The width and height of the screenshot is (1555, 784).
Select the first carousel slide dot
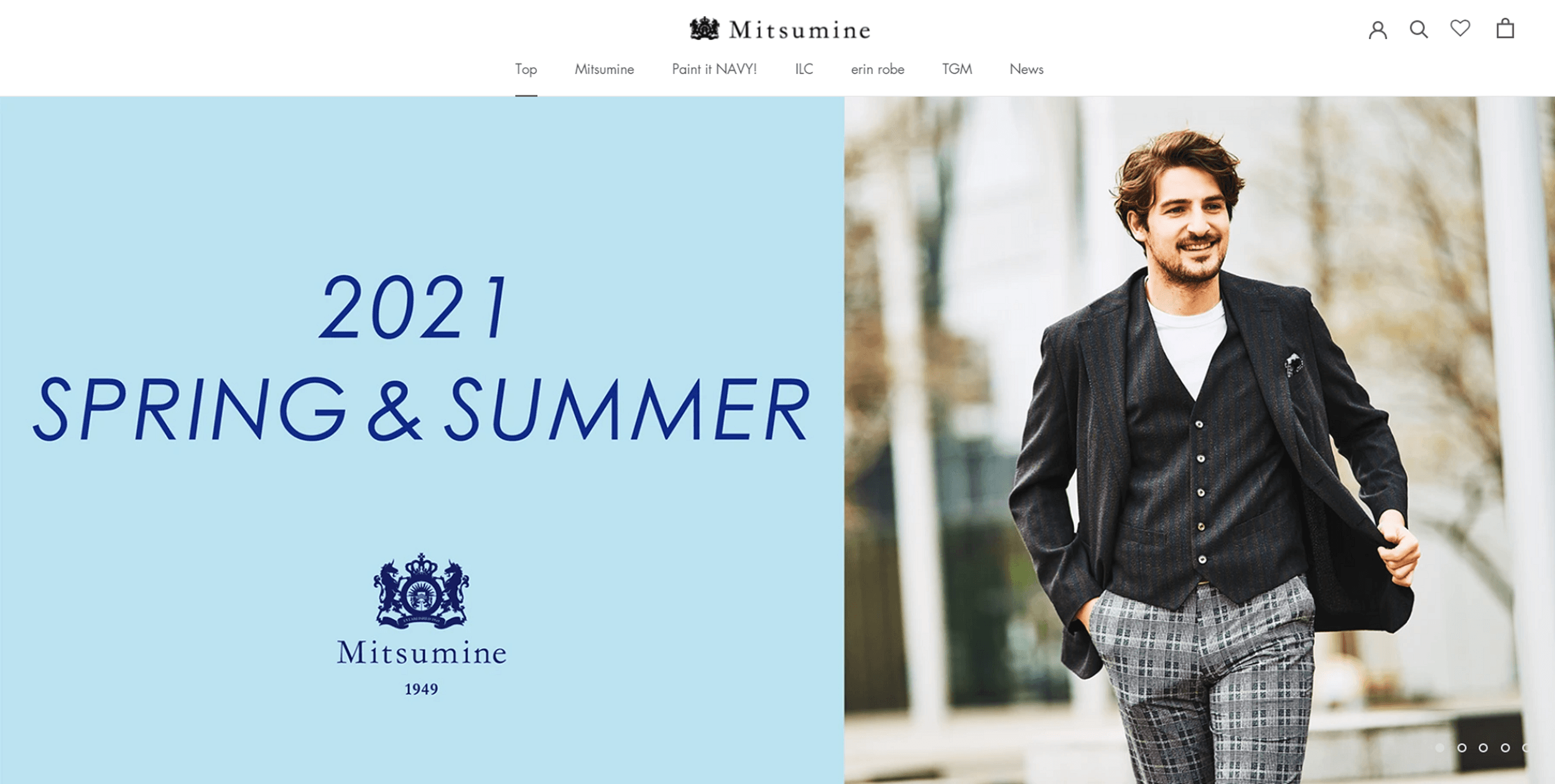coord(1440,747)
